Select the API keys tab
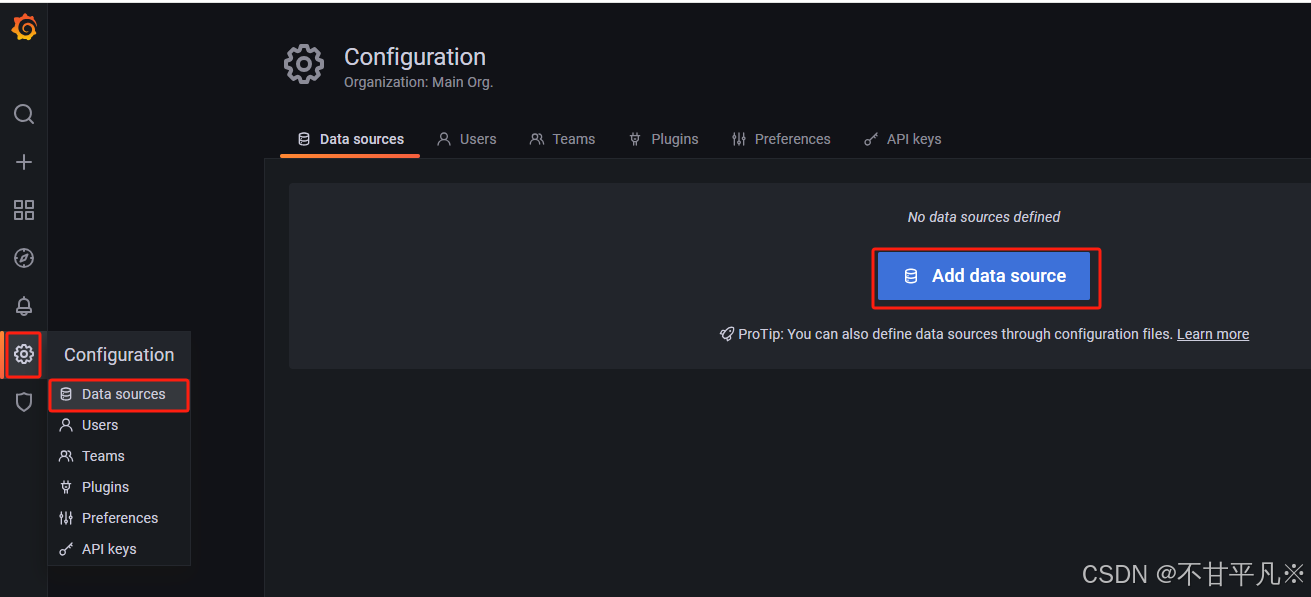The height and width of the screenshot is (597, 1311). tap(902, 139)
